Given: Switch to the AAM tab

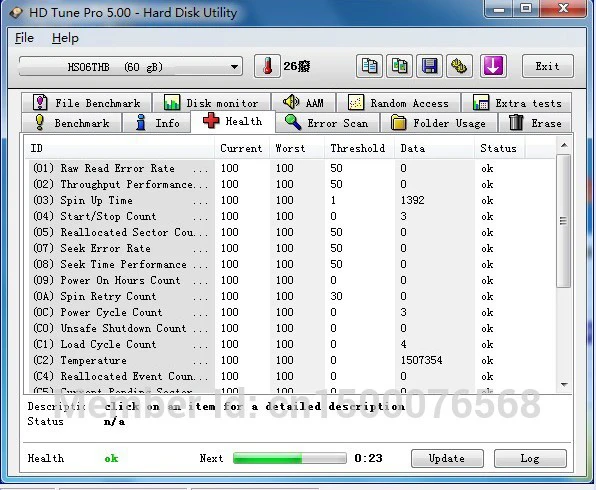Looking at the screenshot, I should [x=303, y=103].
